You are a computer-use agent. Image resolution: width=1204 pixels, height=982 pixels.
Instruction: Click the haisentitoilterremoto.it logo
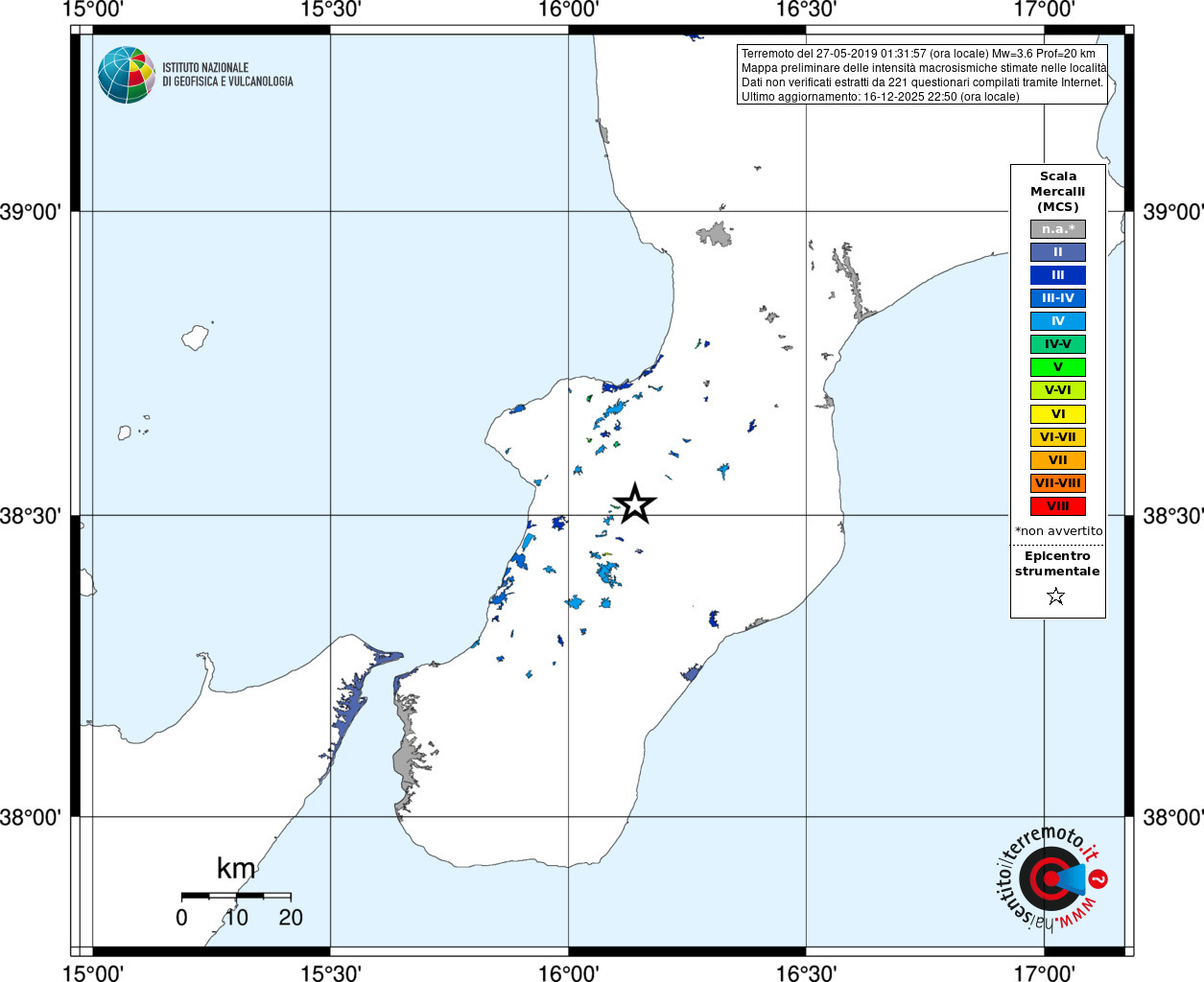point(1051,877)
